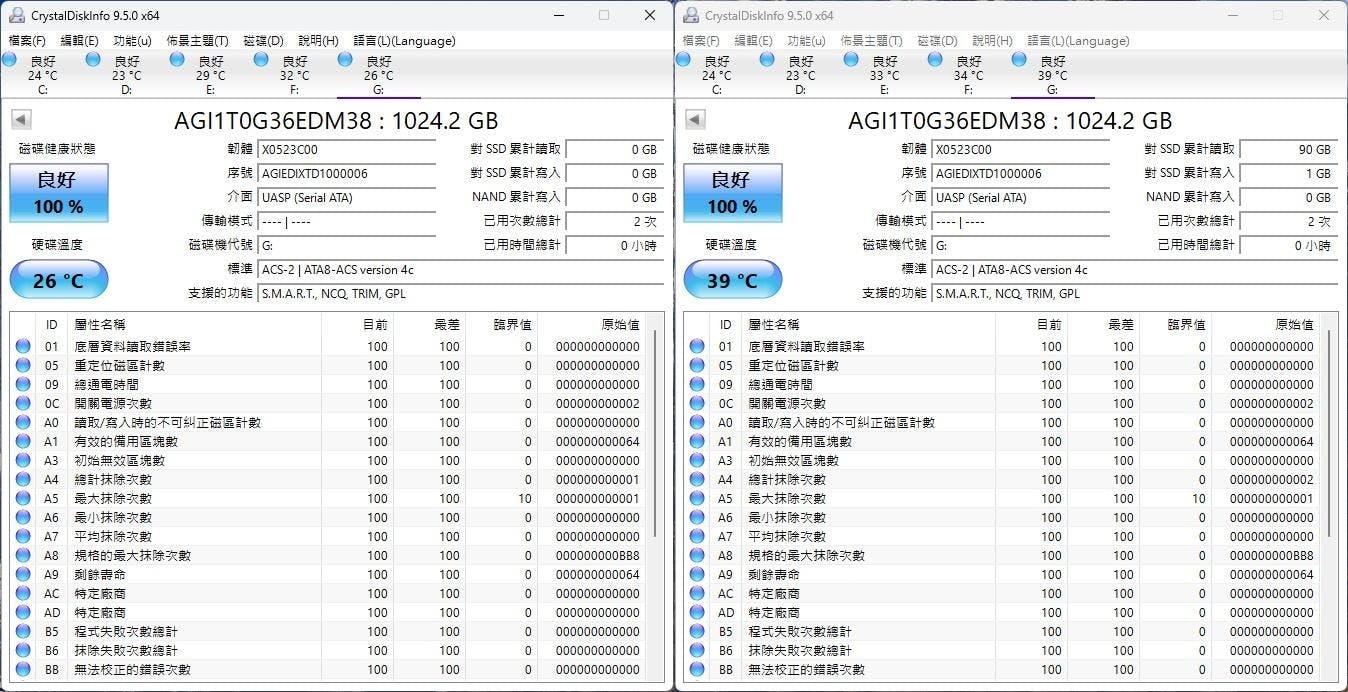Select the F: drive tab showing 34 °C
The width and height of the screenshot is (1348, 692).
pos(968,75)
